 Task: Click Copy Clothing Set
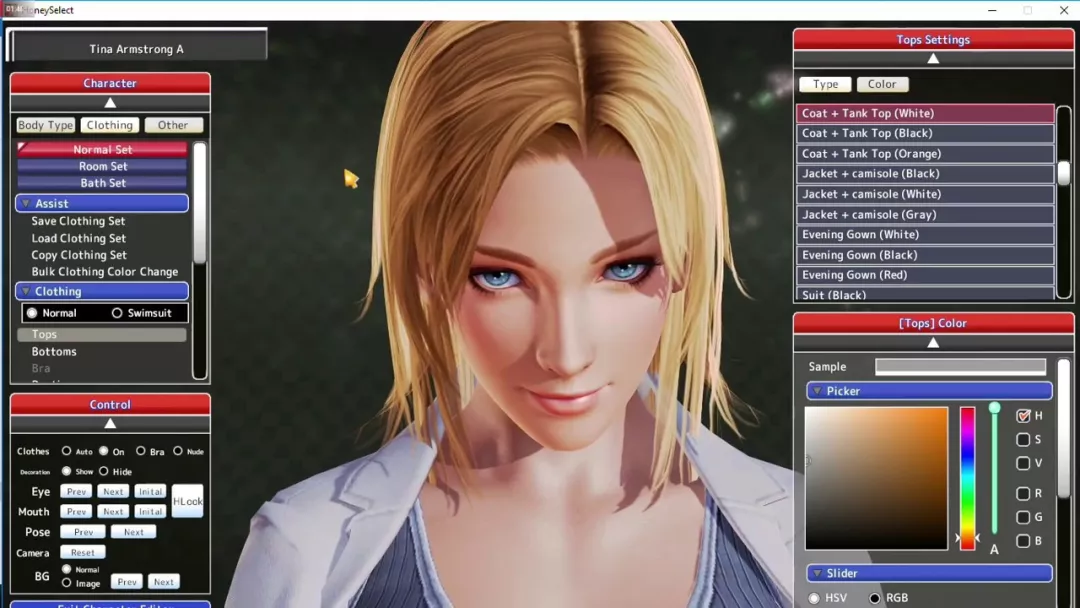[x=79, y=255]
